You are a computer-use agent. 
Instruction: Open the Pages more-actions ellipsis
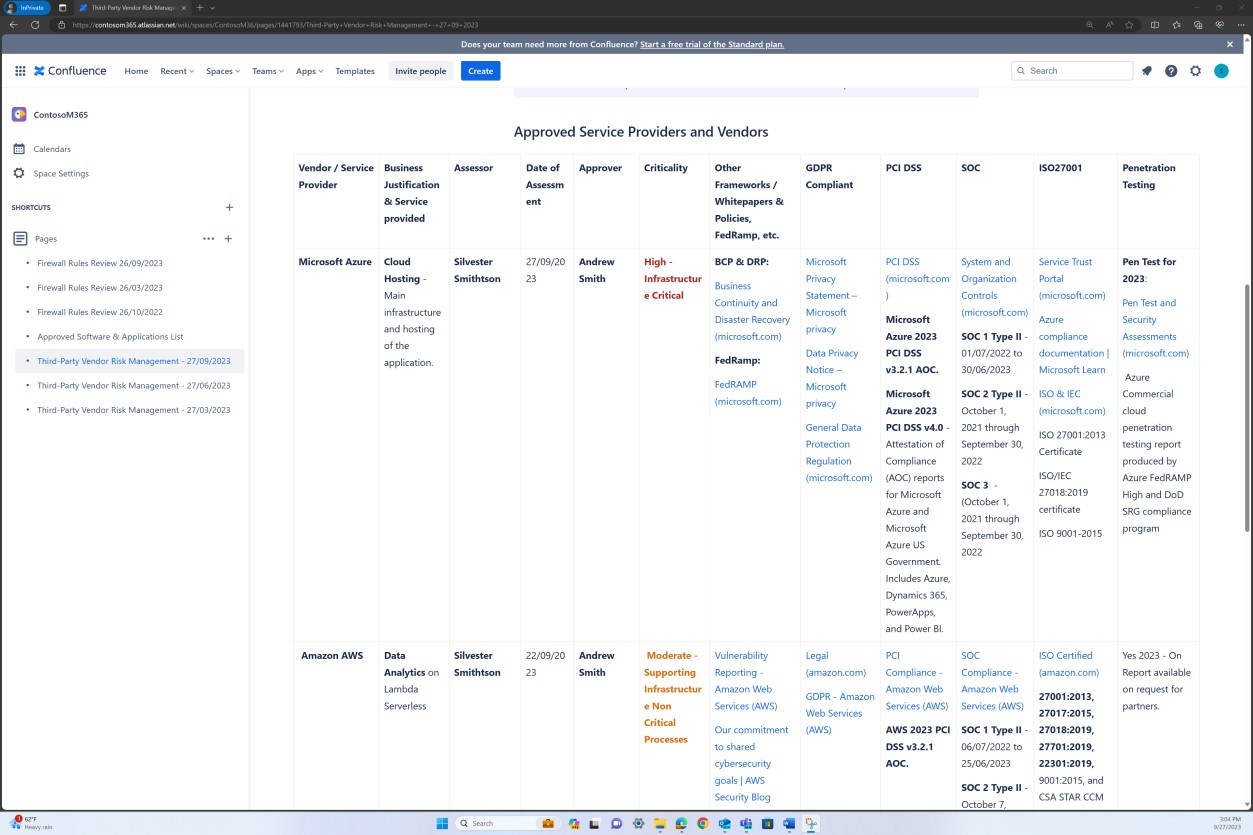(208, 238)
